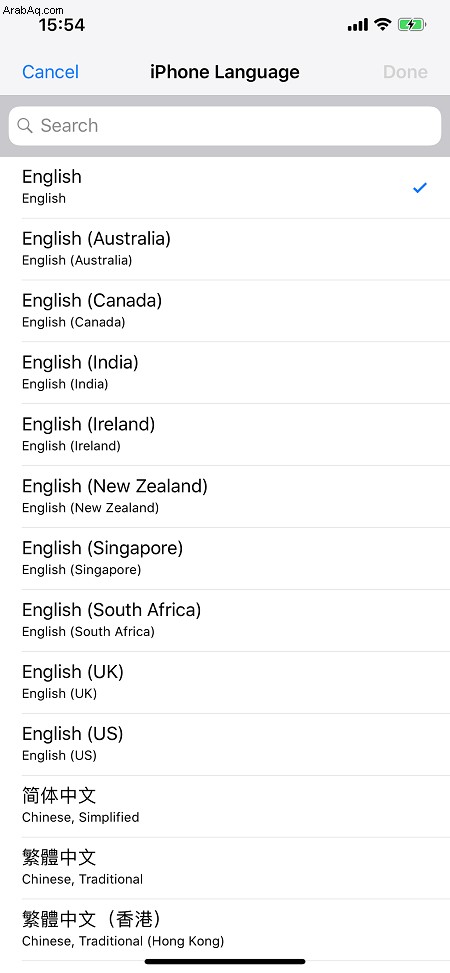This screenshot has width=450, height=973.
Task: Tap the blue checkmark beside English
Action: point(420,187)
